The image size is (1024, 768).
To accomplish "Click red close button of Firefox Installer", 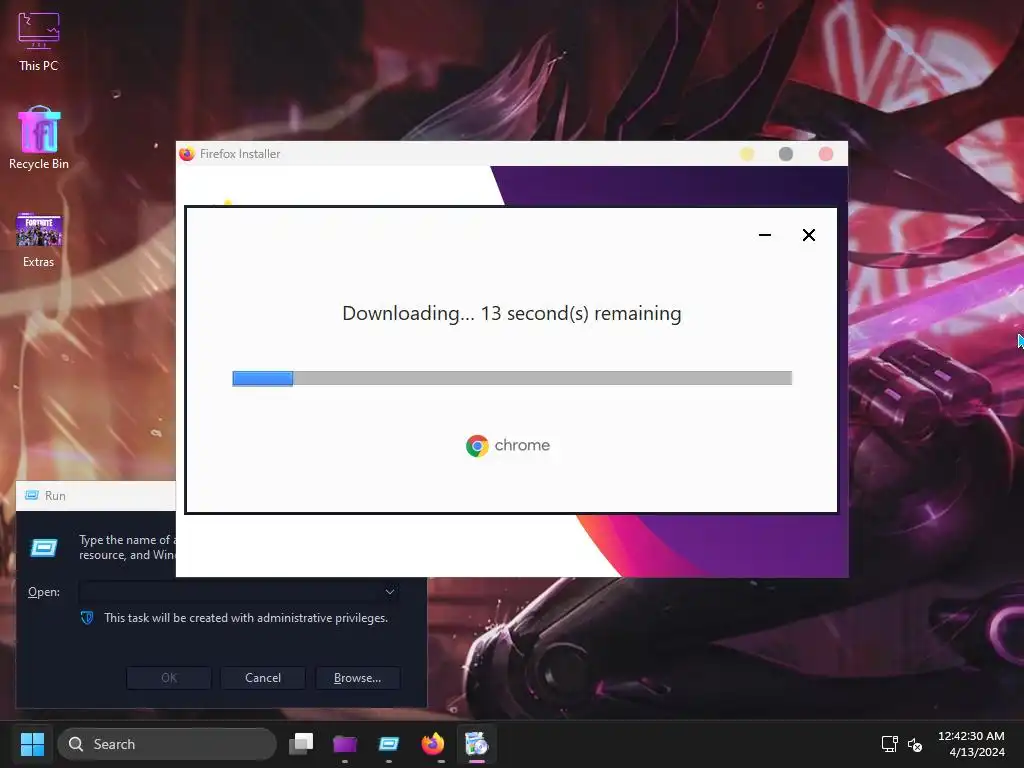I will (x=825, y=154).
